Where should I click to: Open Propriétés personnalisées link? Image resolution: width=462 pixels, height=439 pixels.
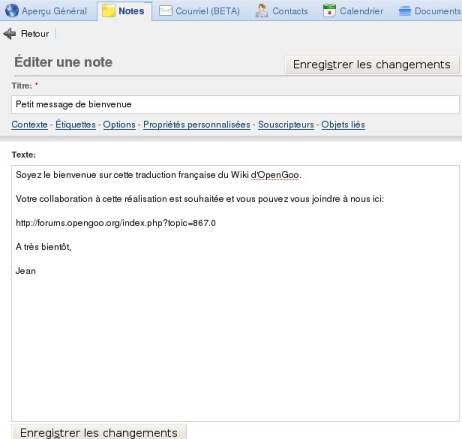[x=197, y=125]
